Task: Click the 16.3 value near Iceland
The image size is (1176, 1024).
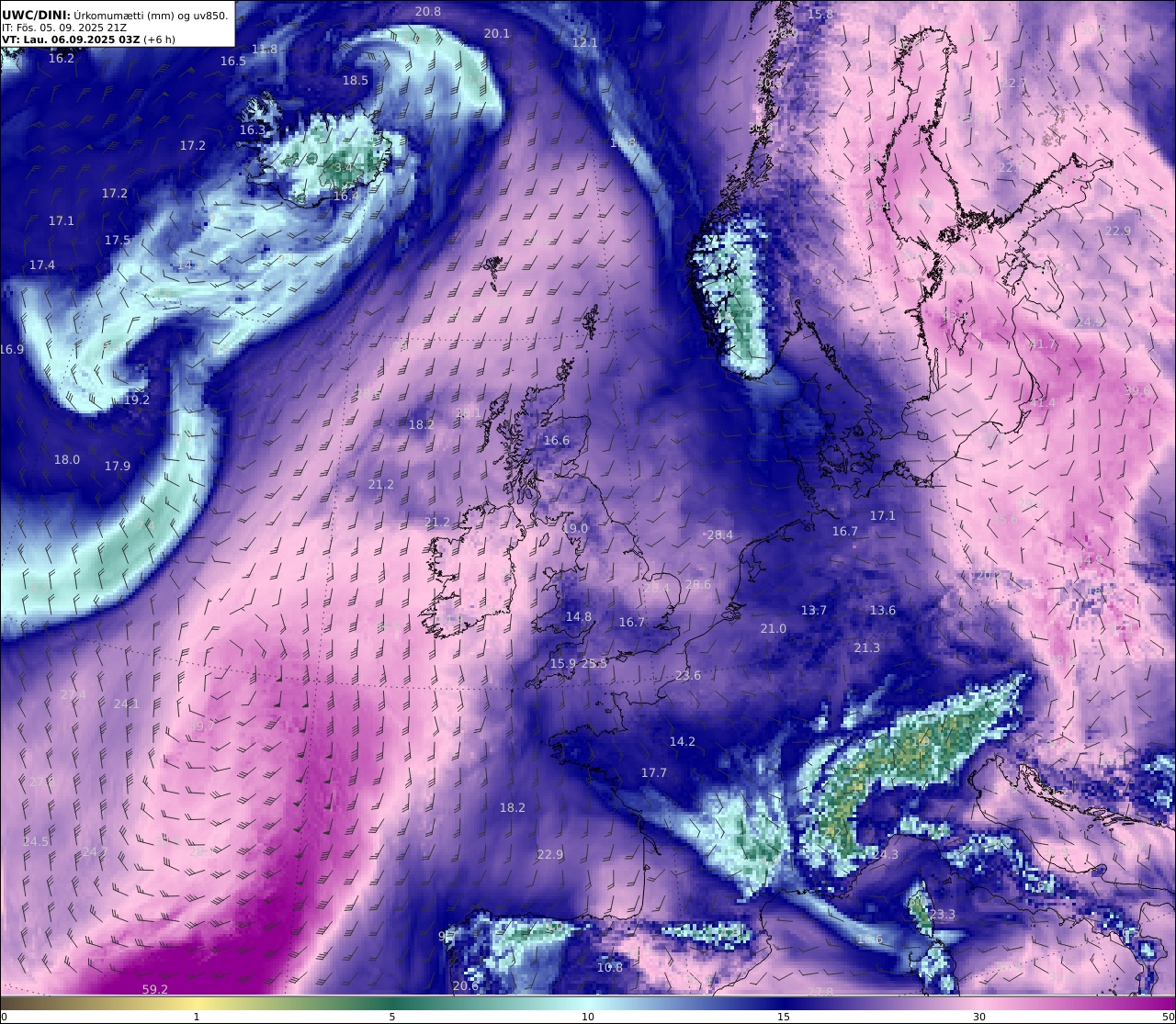Action: click(253, 130)
